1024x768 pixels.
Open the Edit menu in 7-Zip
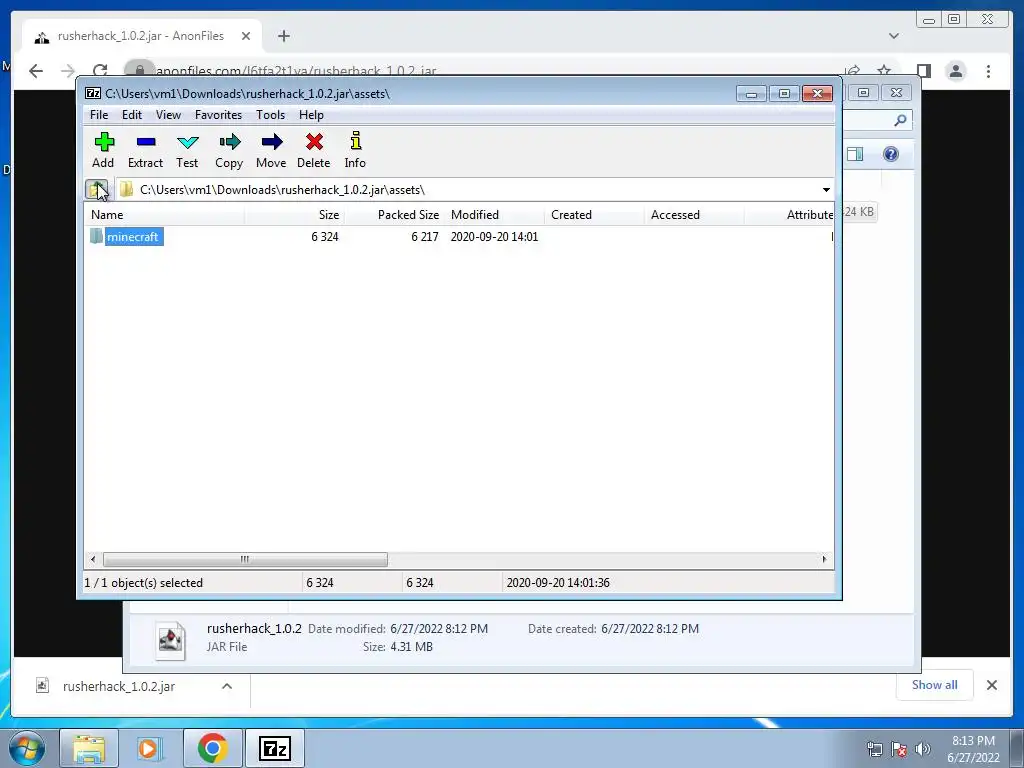(131, 115)
